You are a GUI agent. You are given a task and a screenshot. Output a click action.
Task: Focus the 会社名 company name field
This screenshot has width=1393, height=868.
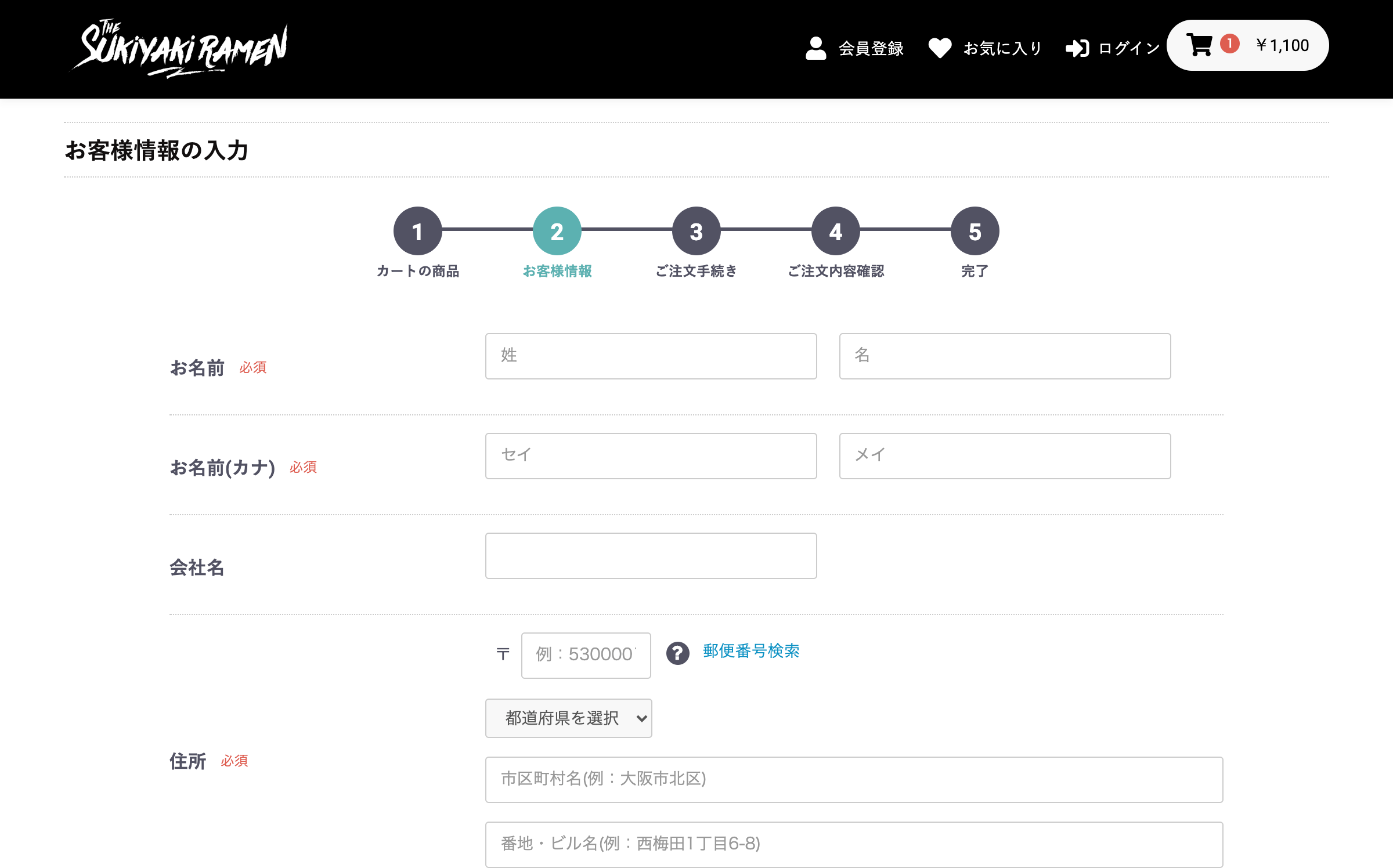pyautogui.click(x=651, y=555)
